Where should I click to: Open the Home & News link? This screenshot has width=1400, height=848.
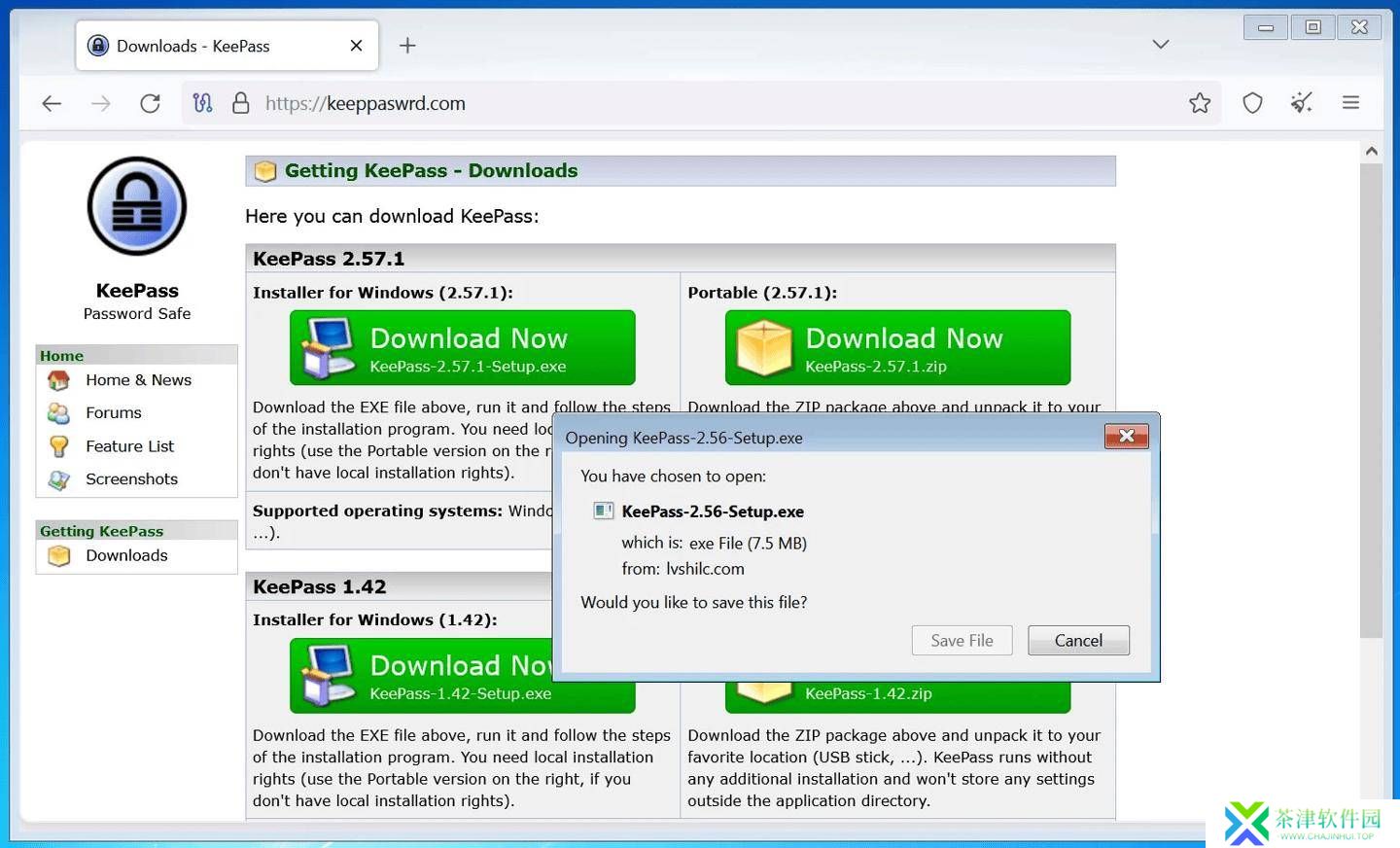pyautogui.click(x=138, y=380)
